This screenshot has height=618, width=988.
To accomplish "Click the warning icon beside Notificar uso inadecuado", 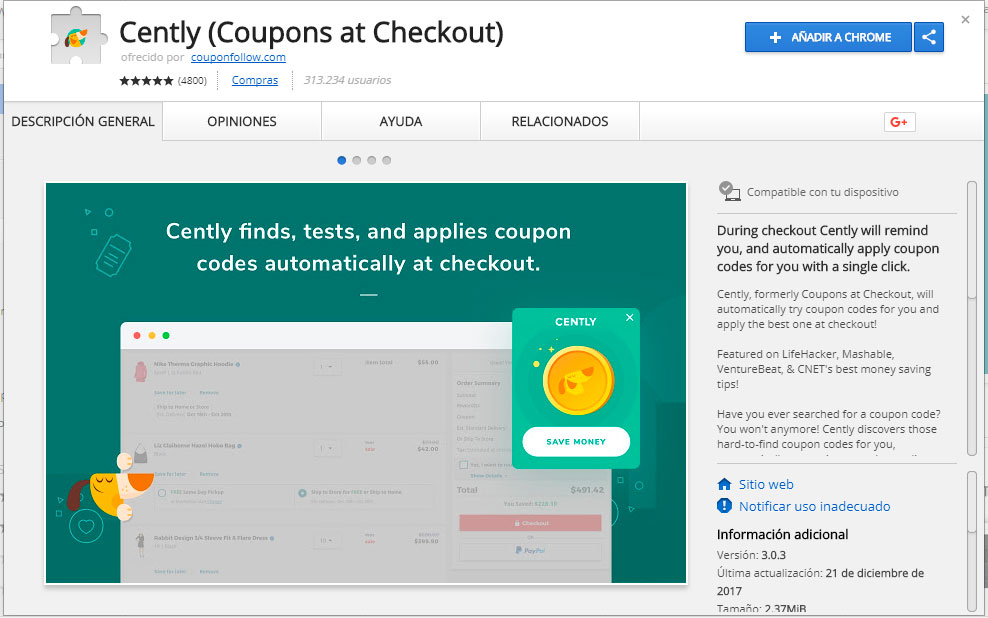I will tap(725, 506).
